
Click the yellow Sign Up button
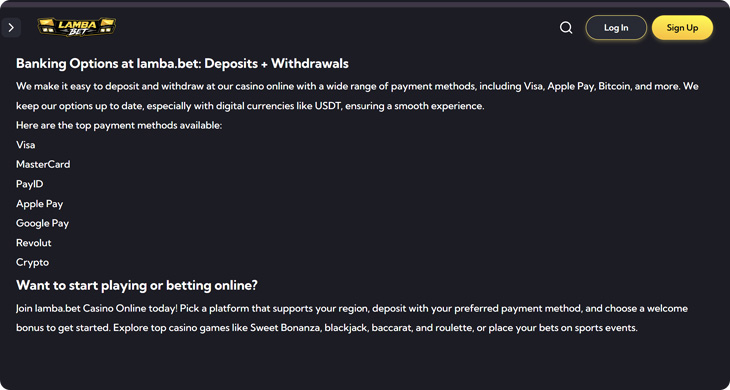(682, 27)
